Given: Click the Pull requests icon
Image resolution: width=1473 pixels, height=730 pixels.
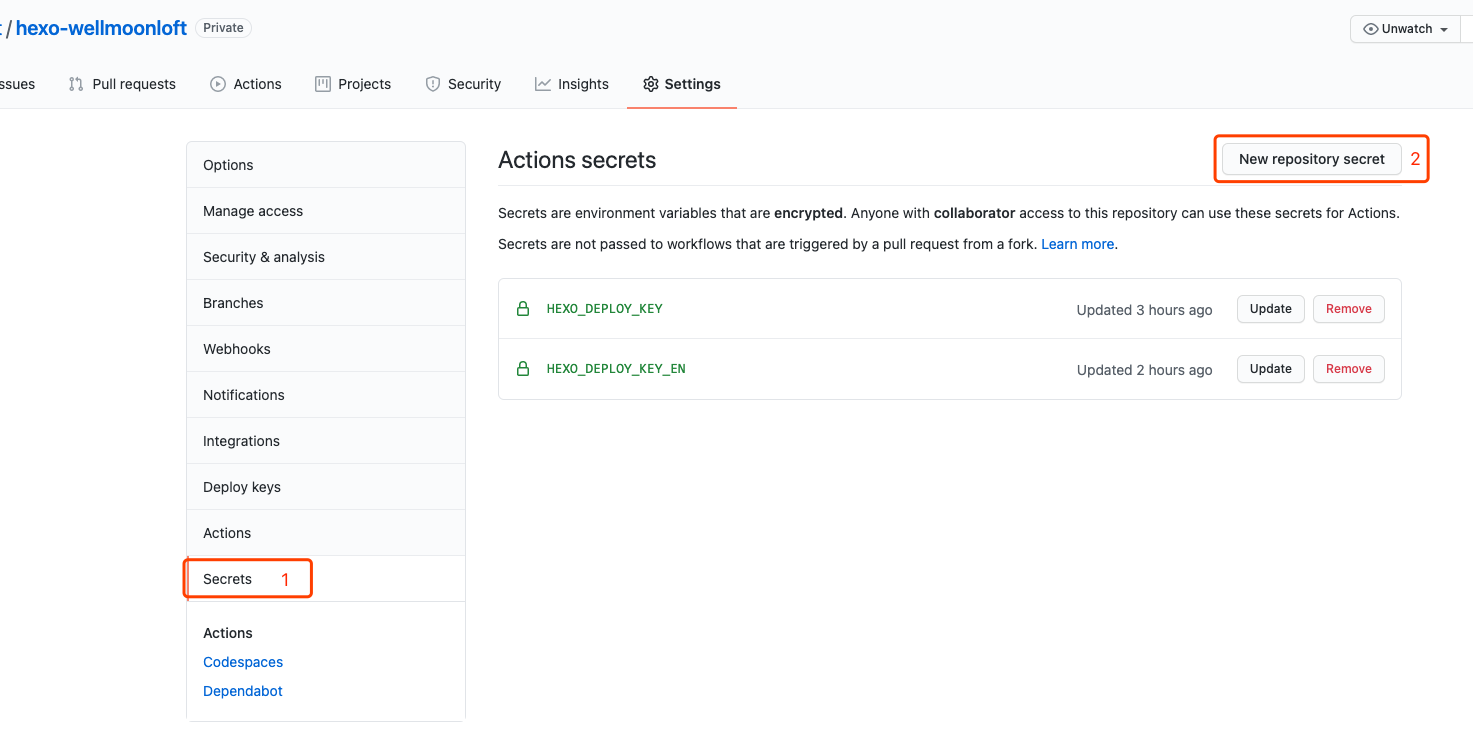Looking at the screenshot, I should point(76,84).
